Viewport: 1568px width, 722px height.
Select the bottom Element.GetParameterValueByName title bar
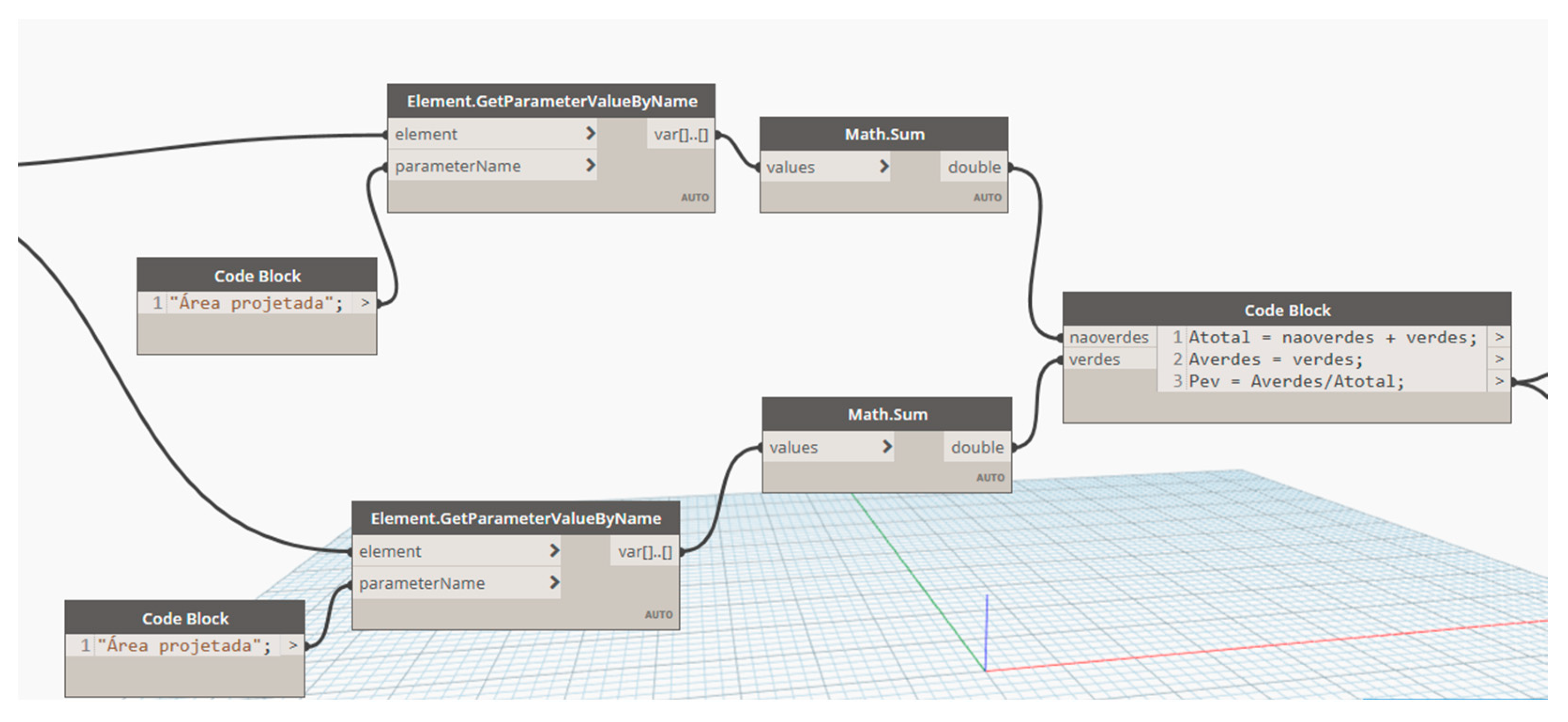[516, 518]
